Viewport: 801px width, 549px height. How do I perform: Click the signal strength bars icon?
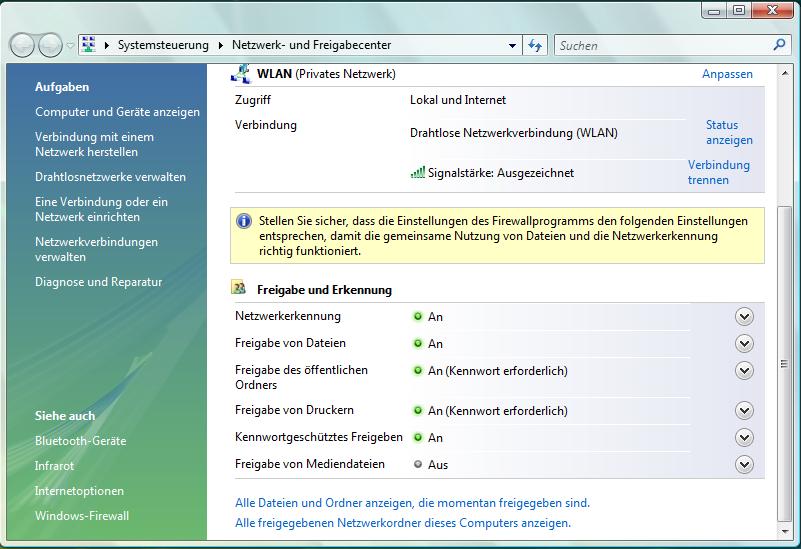click(x=417, y=173)
